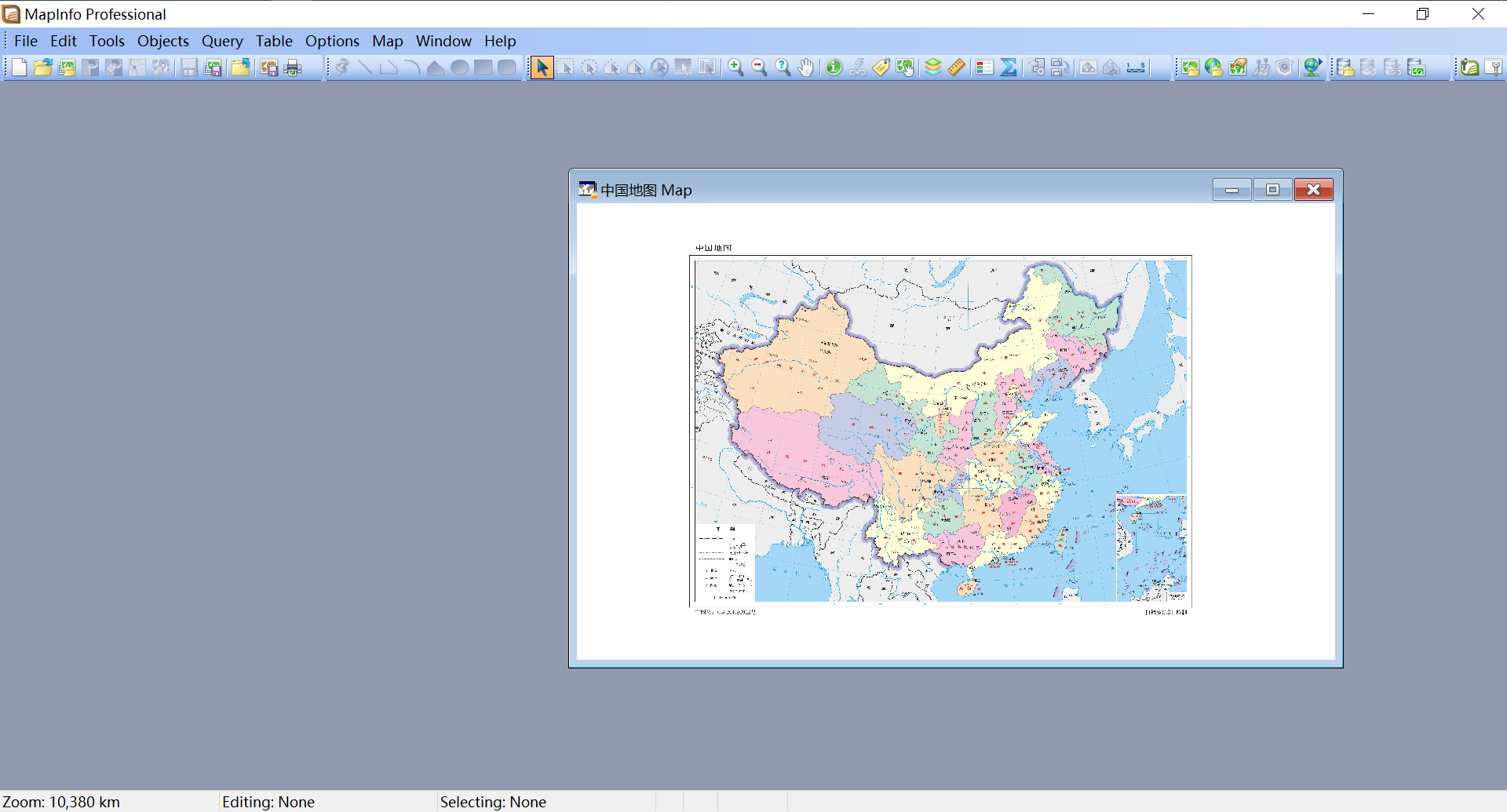Choose the Select arrow tool
The image size is (1507, 812).
click(x=542, y=67)
